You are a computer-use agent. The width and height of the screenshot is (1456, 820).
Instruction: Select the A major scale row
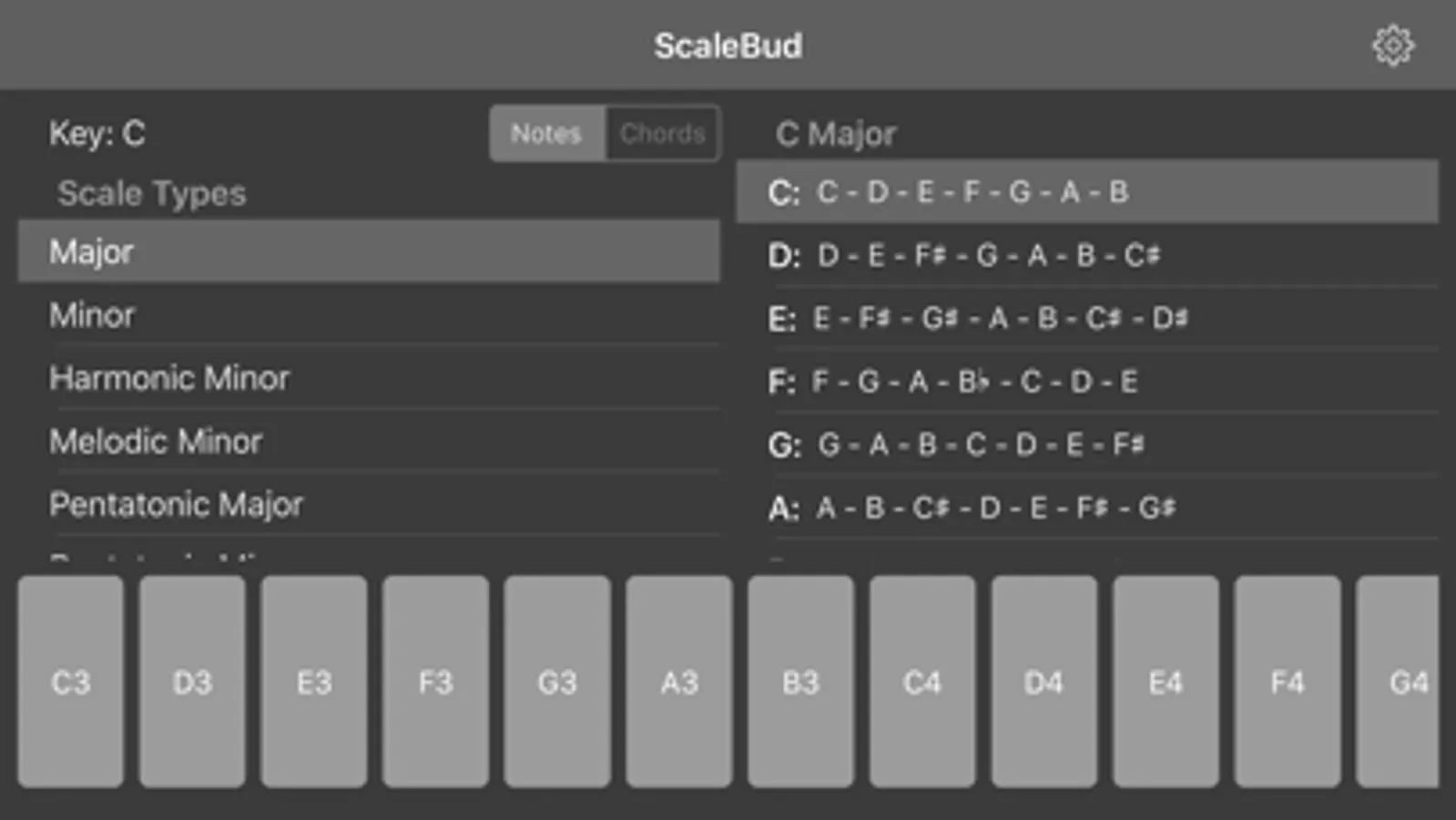tap(1086, 507)
